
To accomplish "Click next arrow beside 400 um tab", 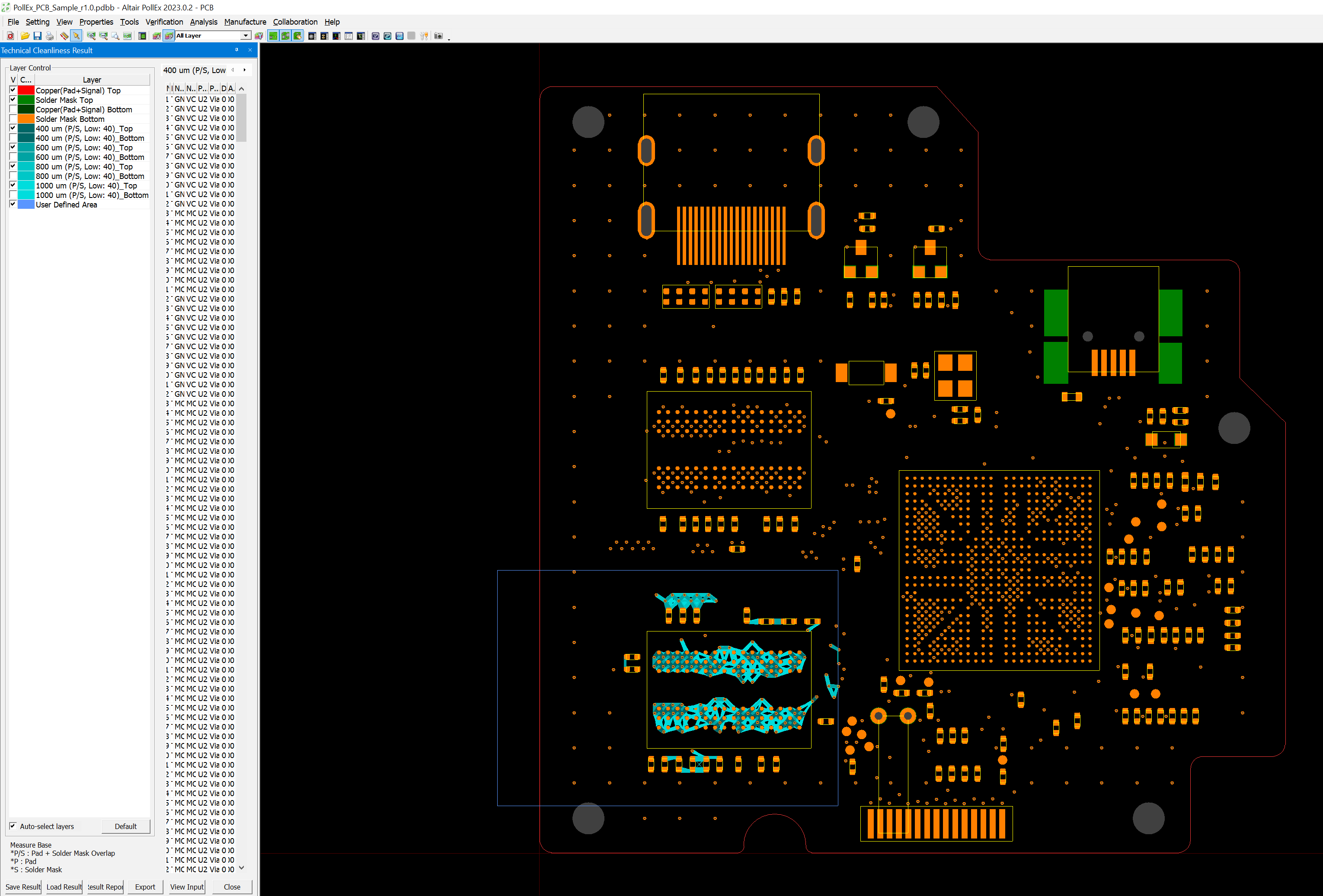I will 245,70.
